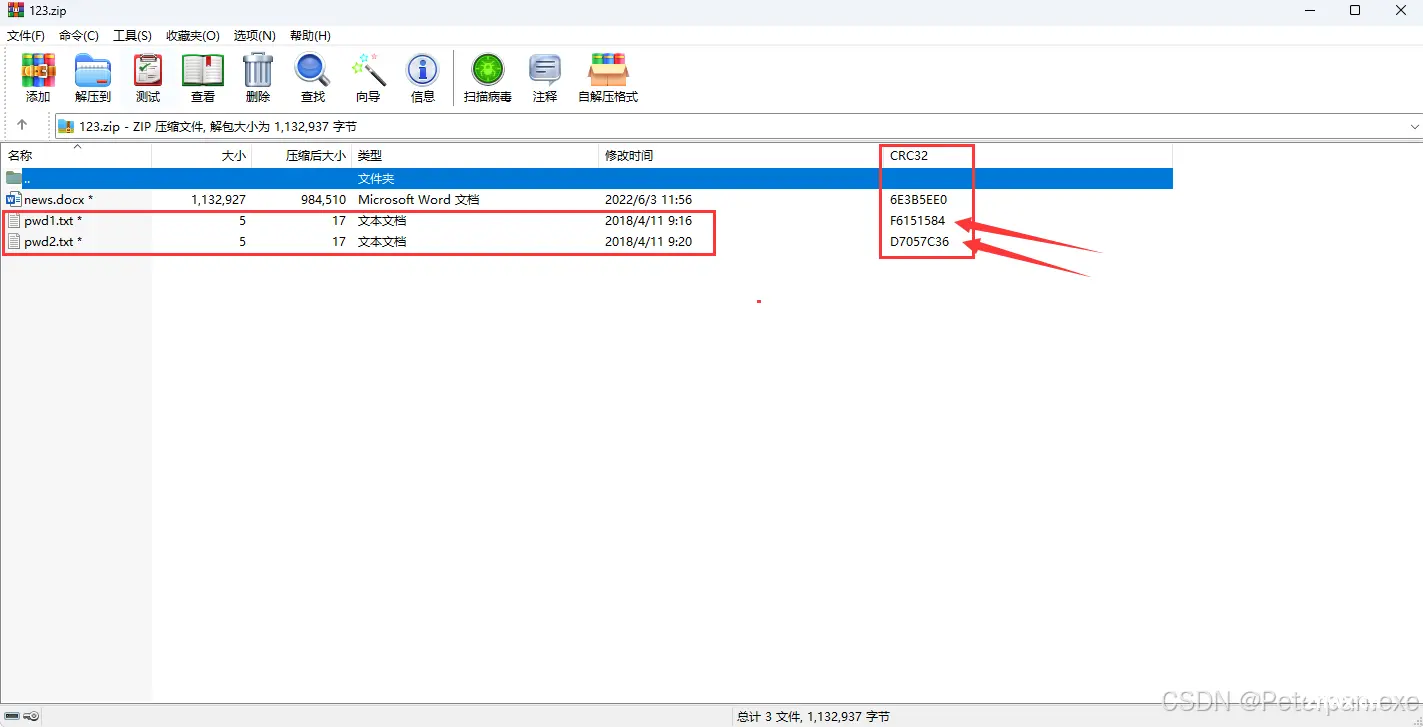Screen dimensions: 1423x727
Task: Open the Favorites (收藏夹) menu
Action: tap(193, 35)
